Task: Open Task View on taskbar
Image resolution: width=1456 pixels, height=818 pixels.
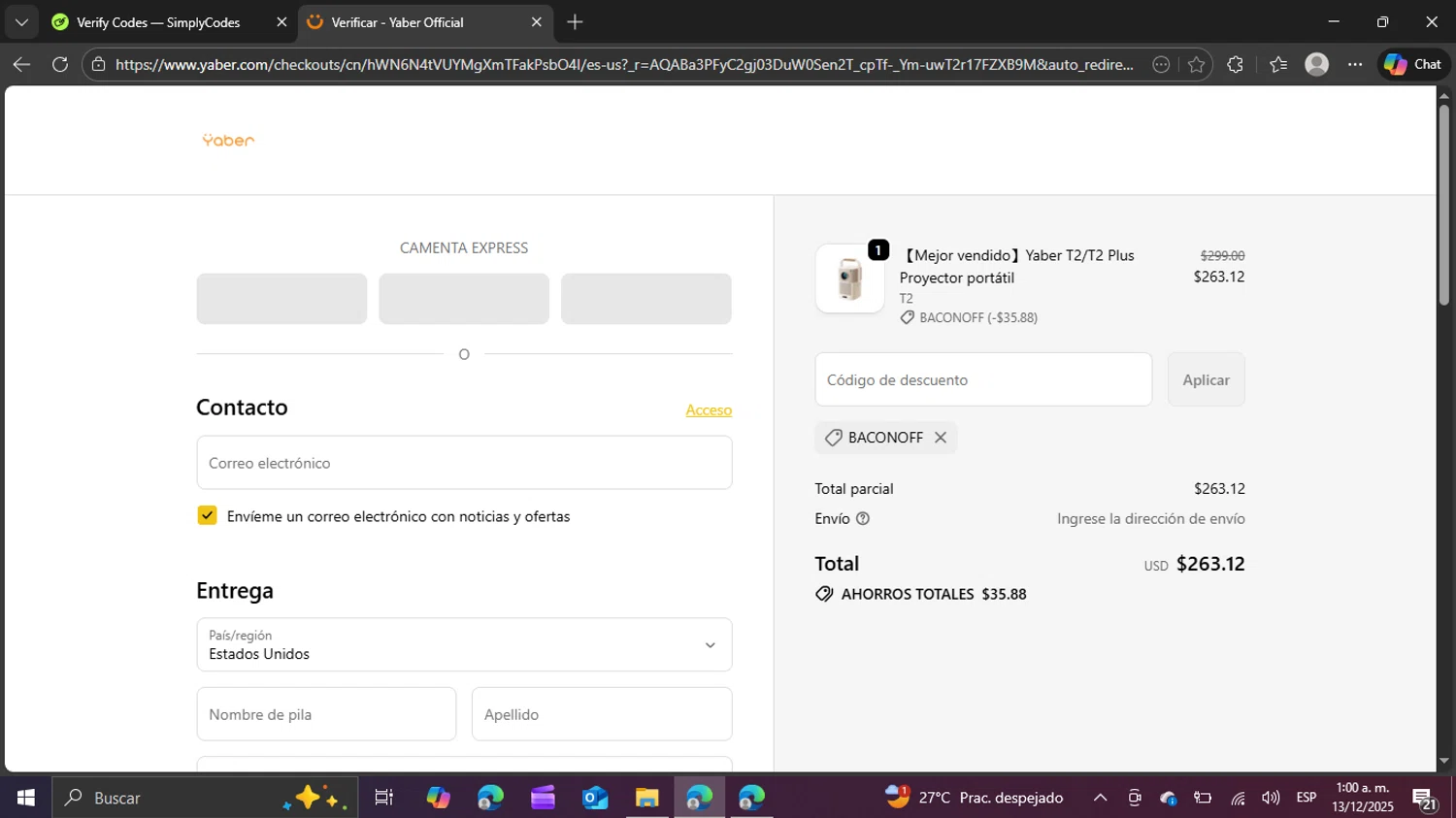Action: pyautogui.click(x=384, y=798)
